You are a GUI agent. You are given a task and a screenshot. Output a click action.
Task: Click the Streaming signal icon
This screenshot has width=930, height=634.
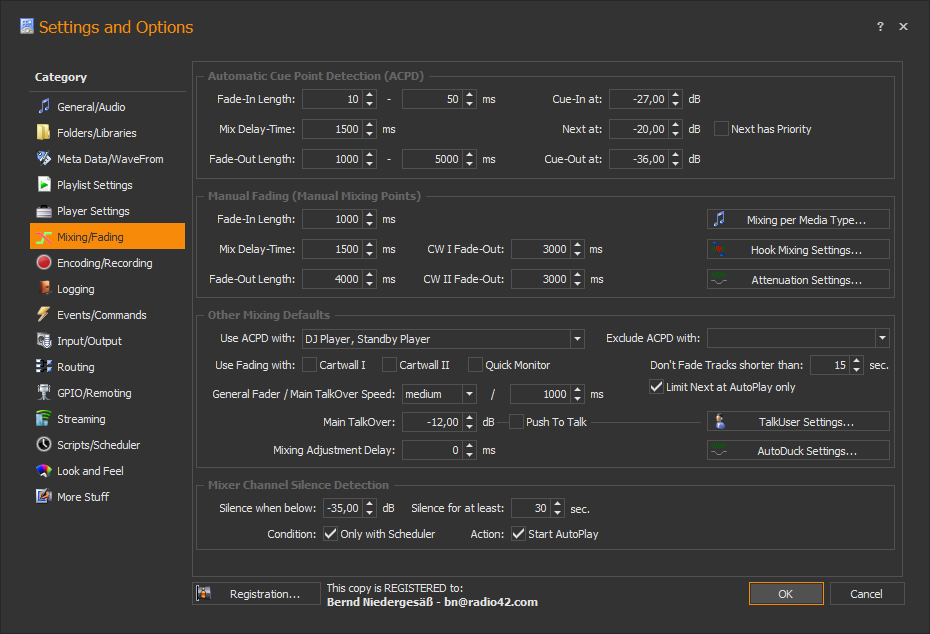[x=44, y=419]
